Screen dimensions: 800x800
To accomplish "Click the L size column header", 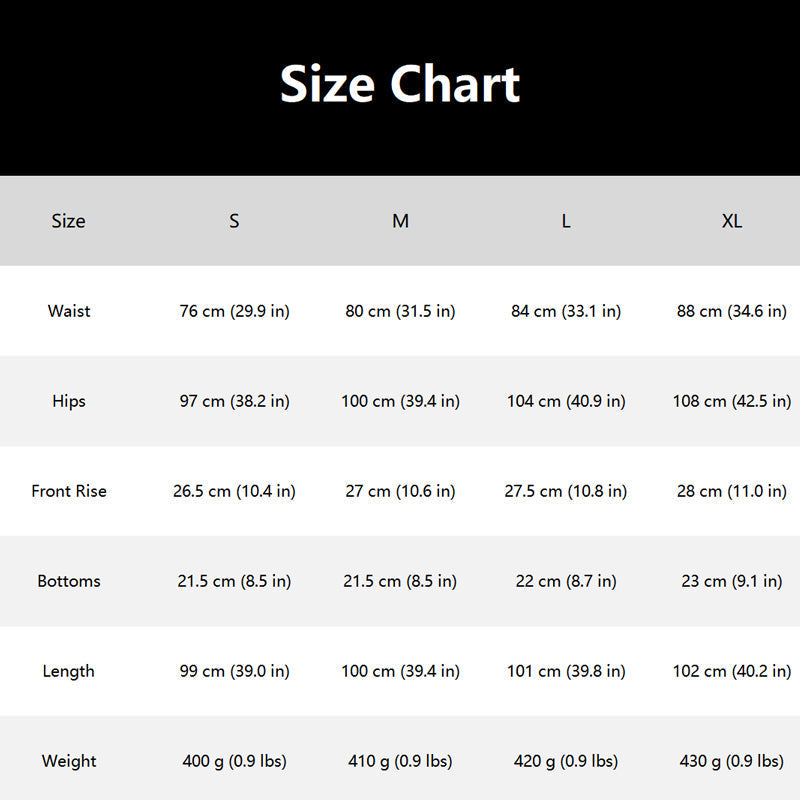I will pos(566,221).
